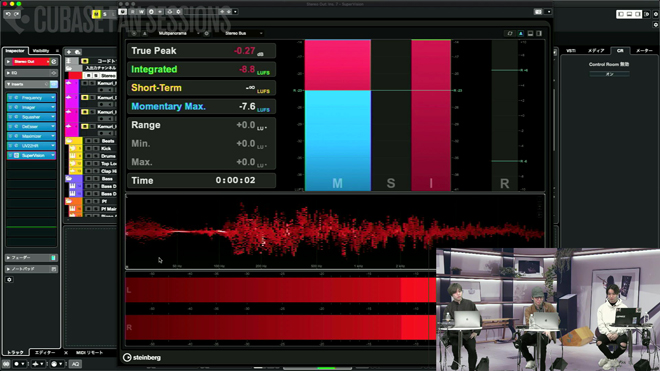Click the redo arrow icon
The height and width of the screenshot is (371, 660).
point(16,14)
